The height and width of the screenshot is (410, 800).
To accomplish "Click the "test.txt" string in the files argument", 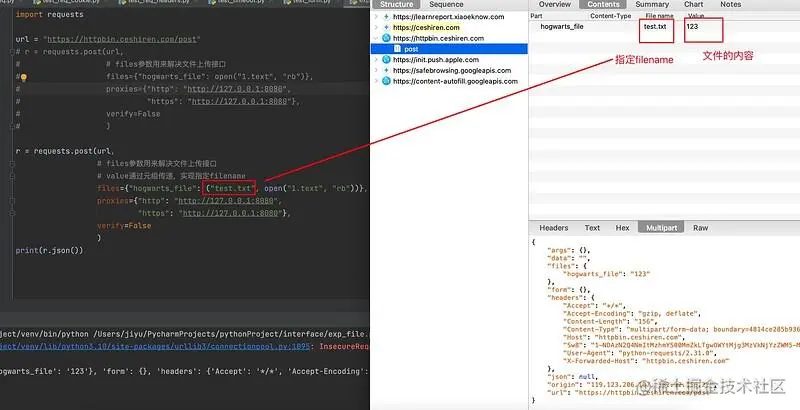I will point(231,188).
